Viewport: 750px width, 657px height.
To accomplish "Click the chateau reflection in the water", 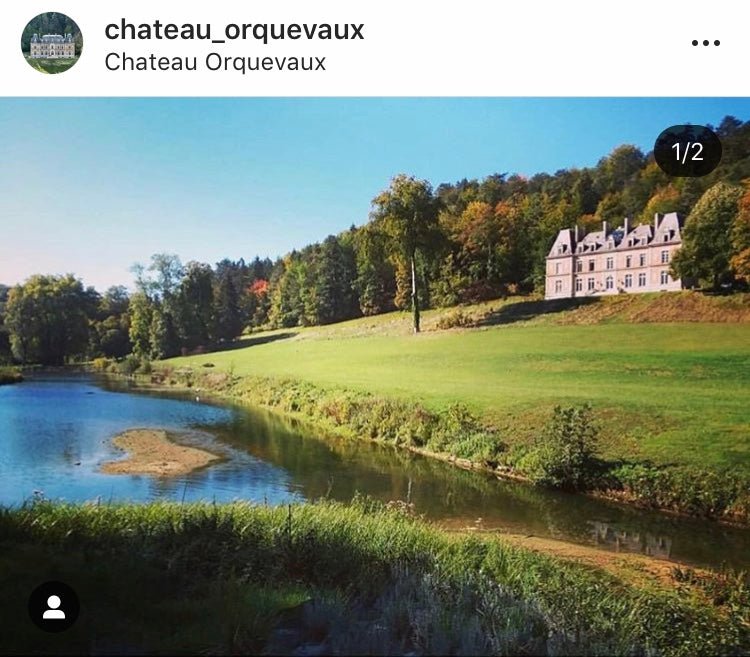I will (x=629, y=538).
